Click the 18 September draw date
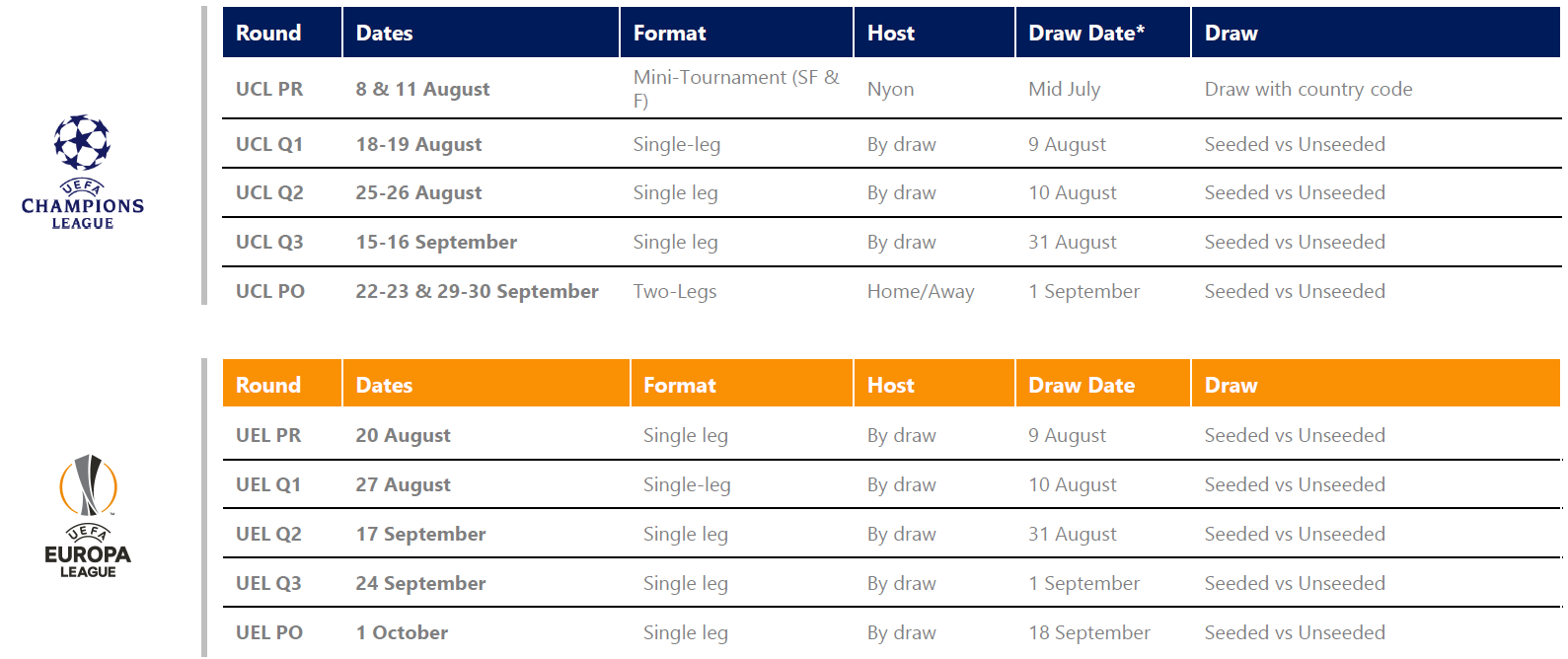 pos(1089,632)
